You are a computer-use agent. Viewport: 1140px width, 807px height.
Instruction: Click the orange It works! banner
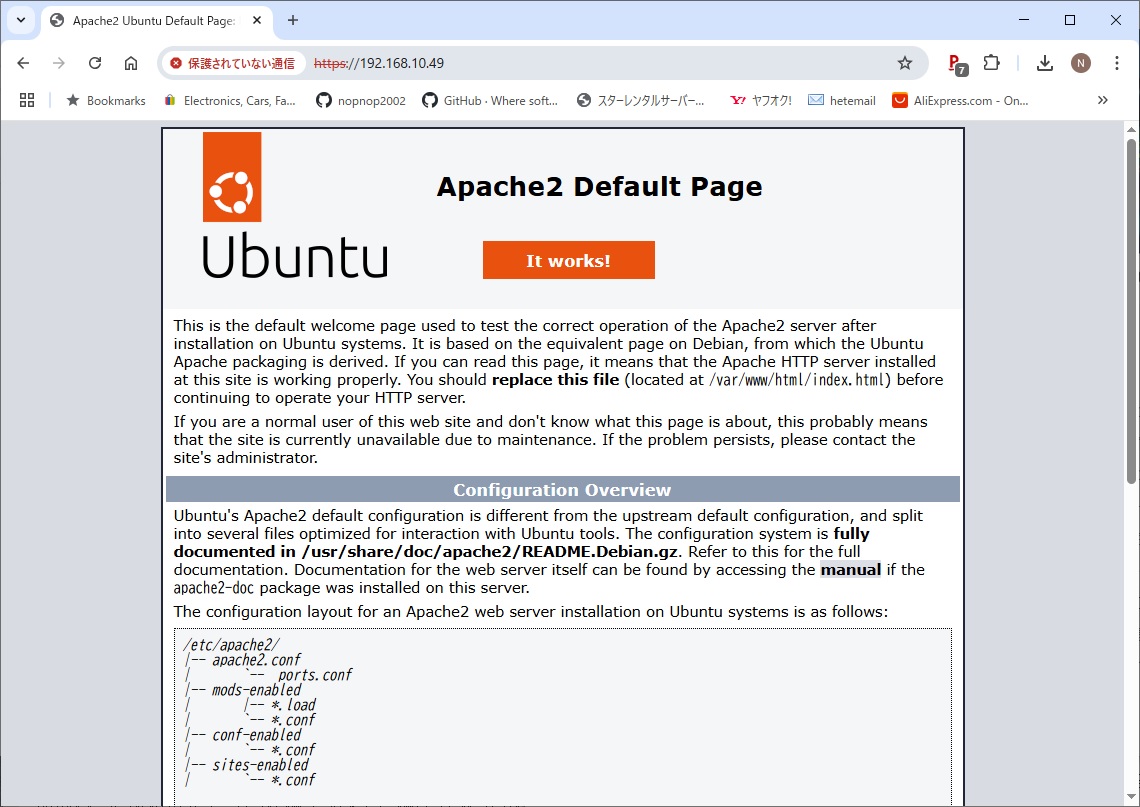click(x=569, y=260)
